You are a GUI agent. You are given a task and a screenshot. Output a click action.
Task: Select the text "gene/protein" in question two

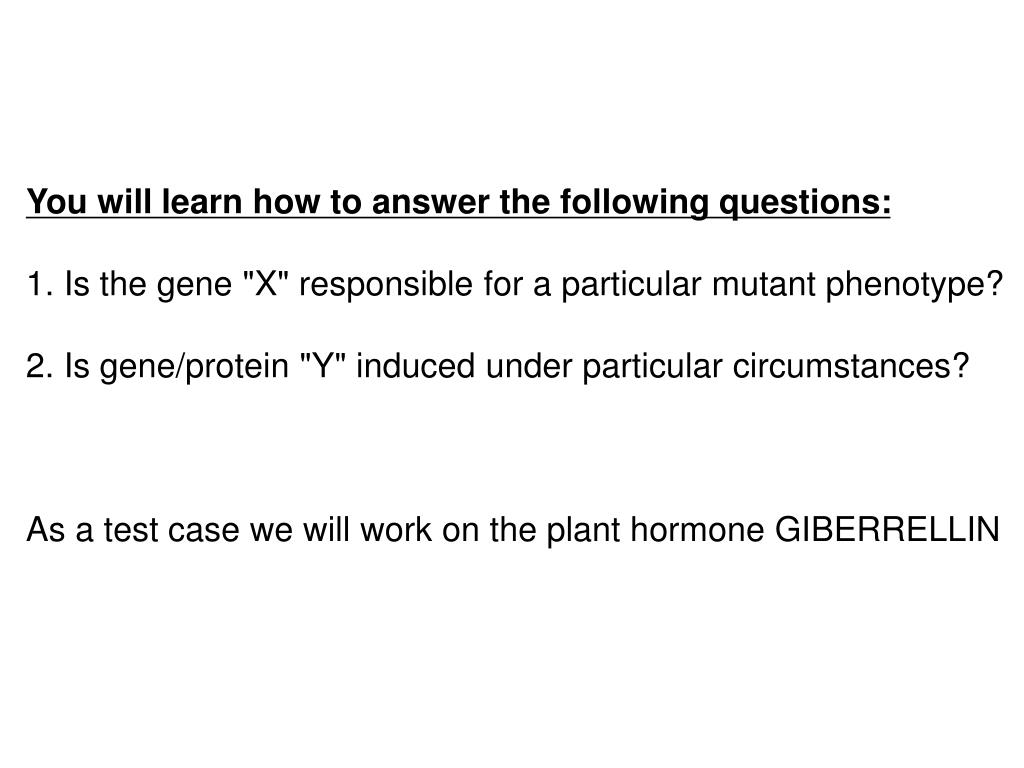point(194,366)
